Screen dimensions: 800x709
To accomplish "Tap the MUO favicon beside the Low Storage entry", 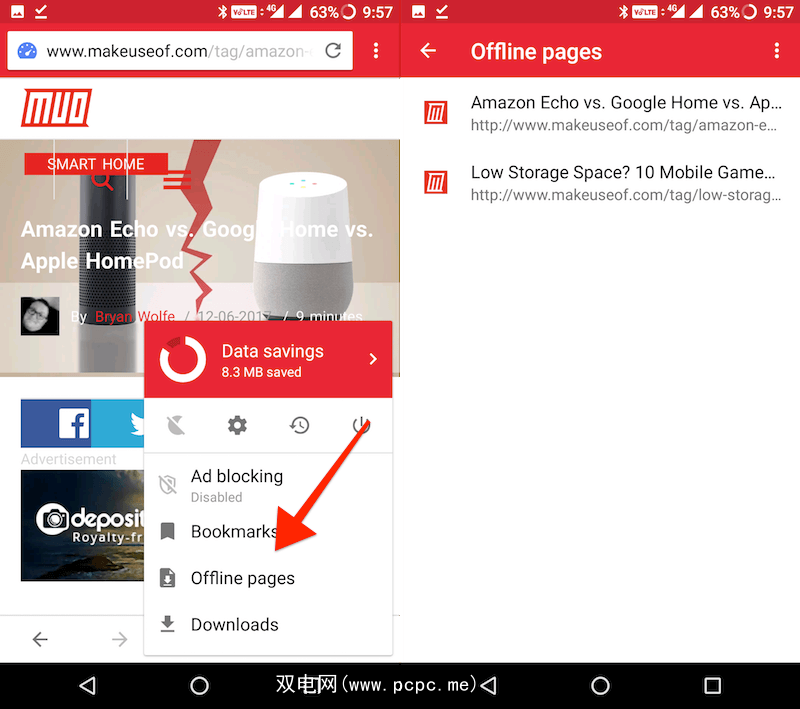I will [x=436, y=183].
